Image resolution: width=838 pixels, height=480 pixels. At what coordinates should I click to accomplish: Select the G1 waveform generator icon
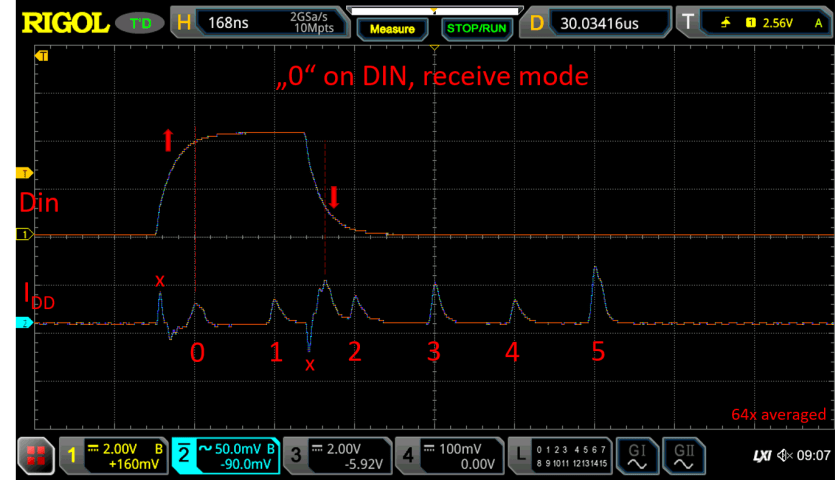click(x=636, y=457)
